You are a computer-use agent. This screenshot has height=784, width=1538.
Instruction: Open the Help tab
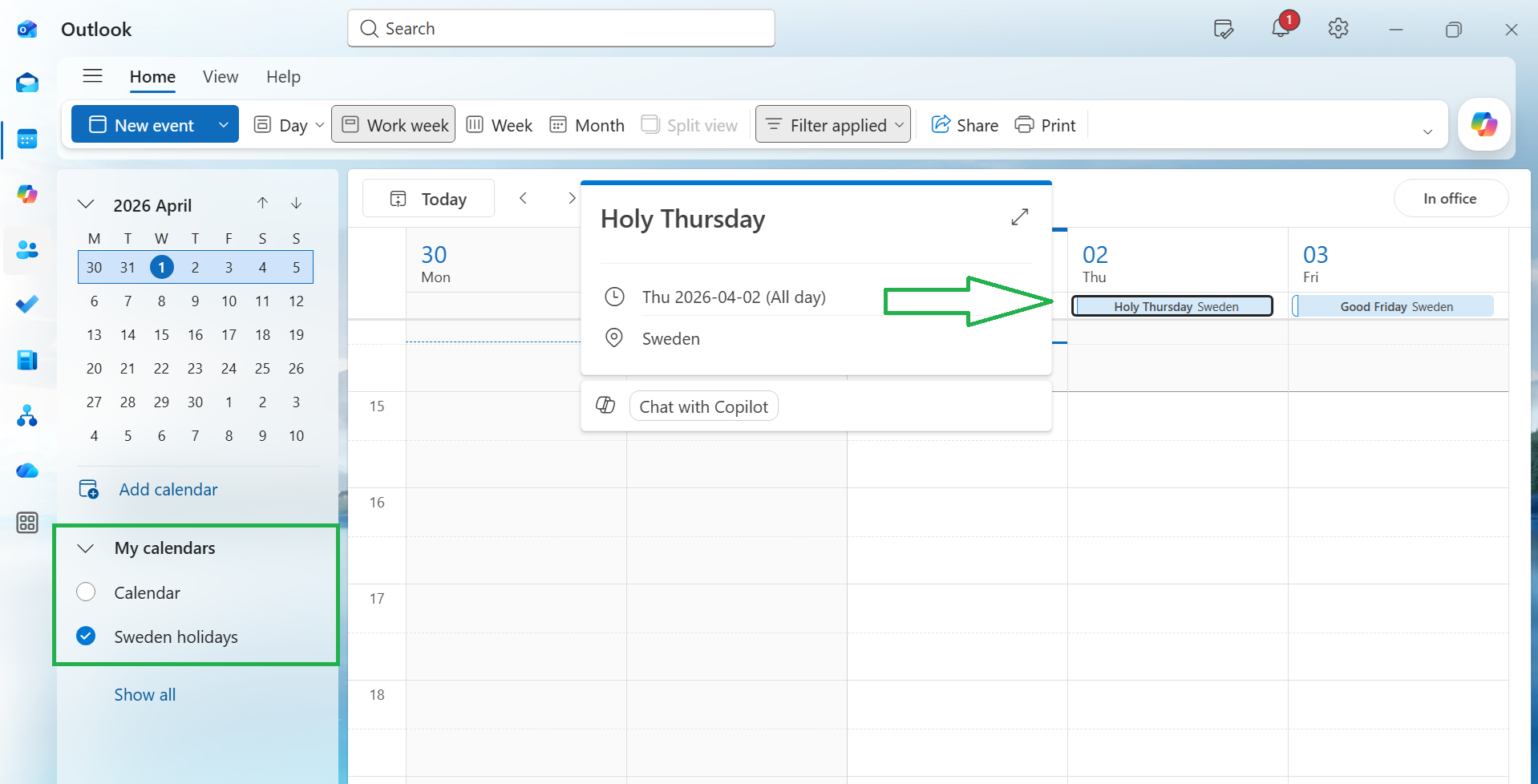click(x=283, y=77)
